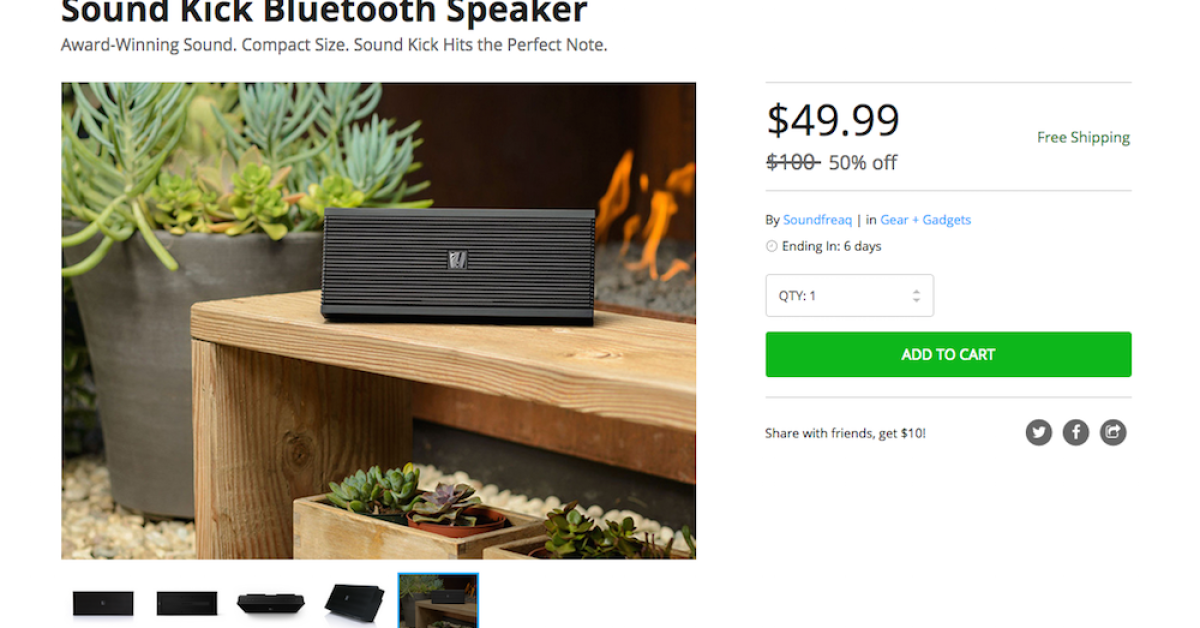
Task: View the fourth angled speaker thumbnail
Action: [354, 603]
